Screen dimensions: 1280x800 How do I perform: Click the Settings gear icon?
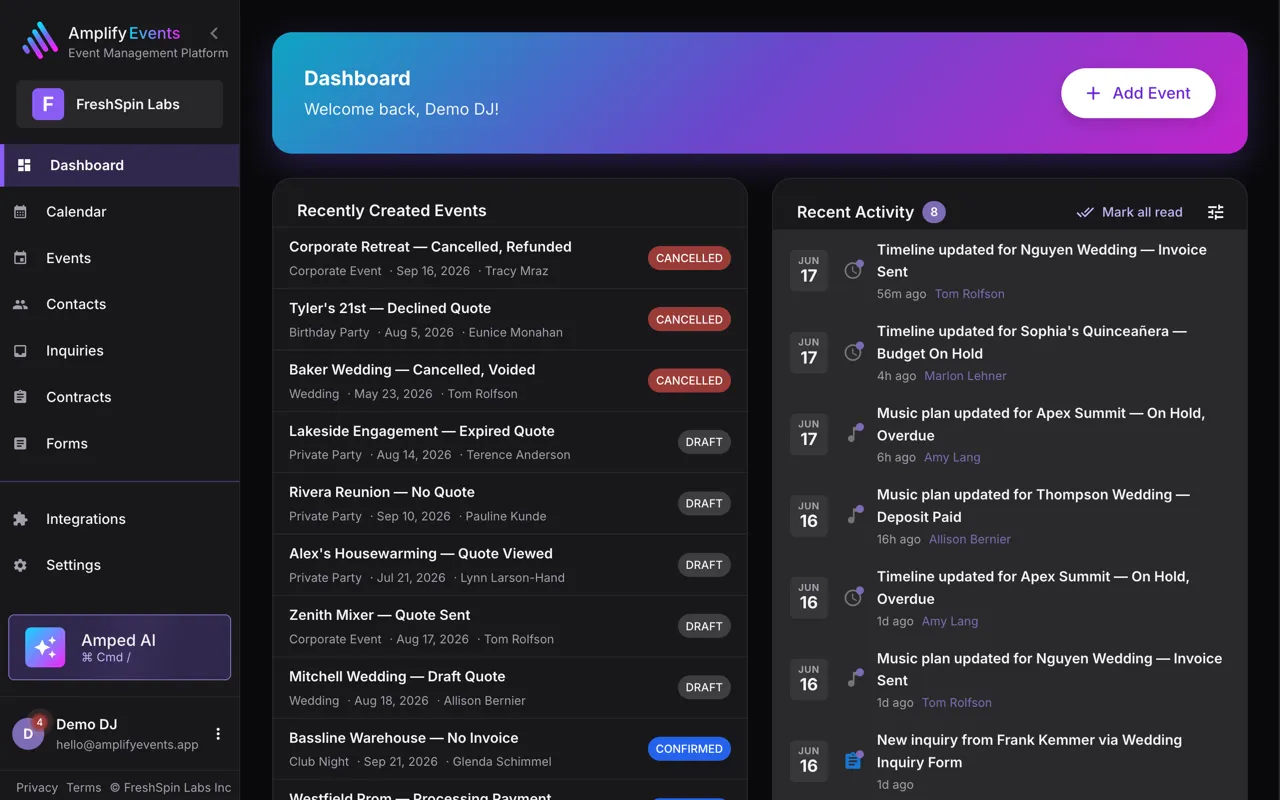20,565
